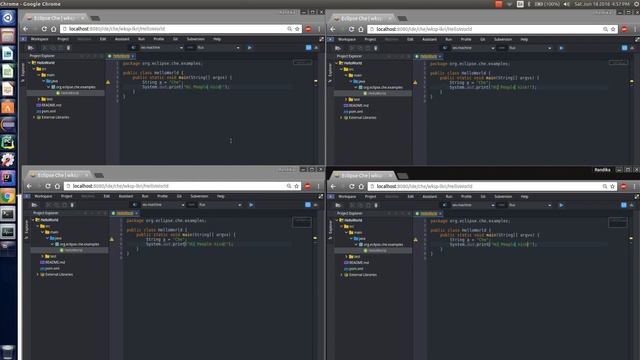Click the red adblock extension icon, bottom-right window
The height and width of the screenshot is (360, 640).
[x=623, y=187]
